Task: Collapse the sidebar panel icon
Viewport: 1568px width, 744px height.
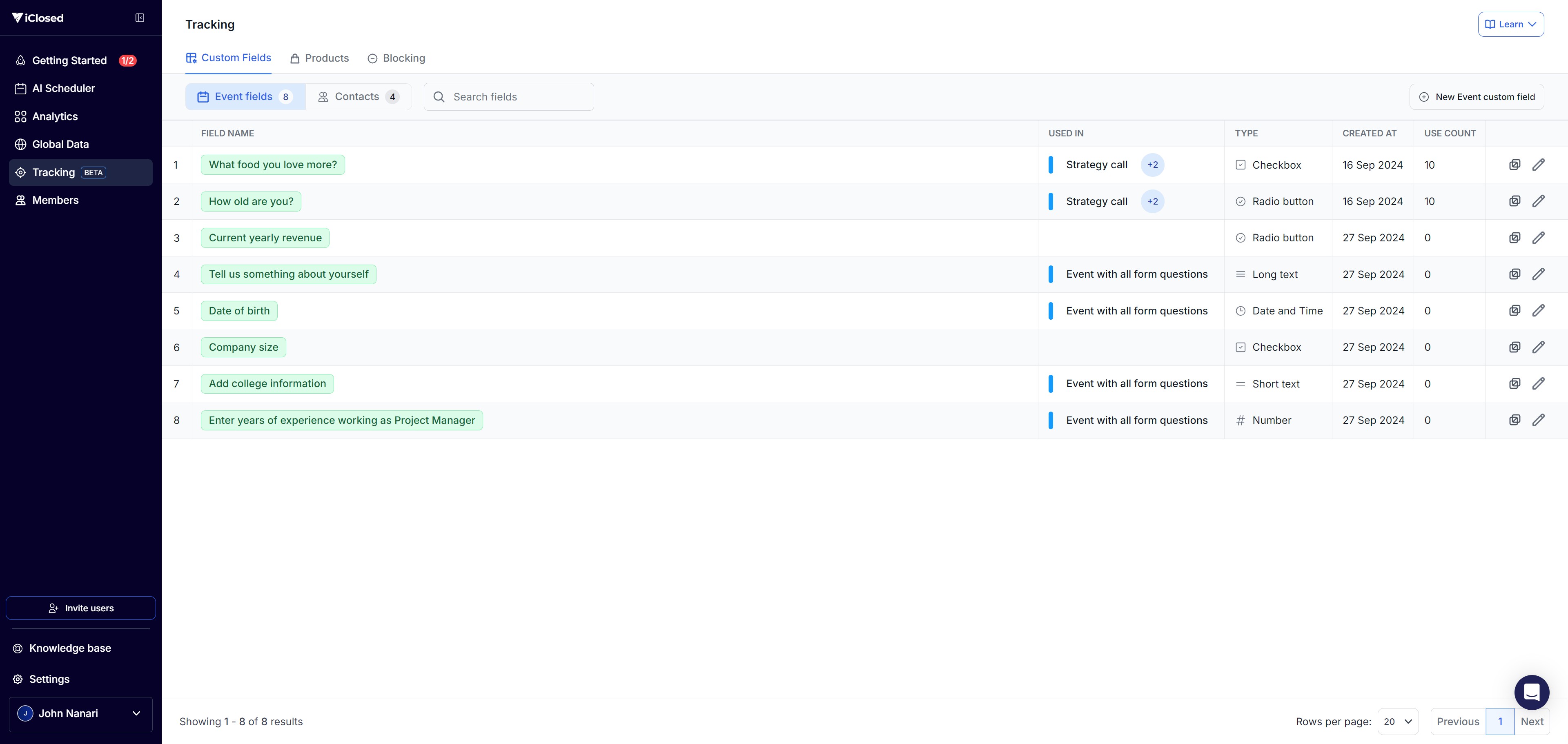Action: pyautogui.click(x=139, y=18)
